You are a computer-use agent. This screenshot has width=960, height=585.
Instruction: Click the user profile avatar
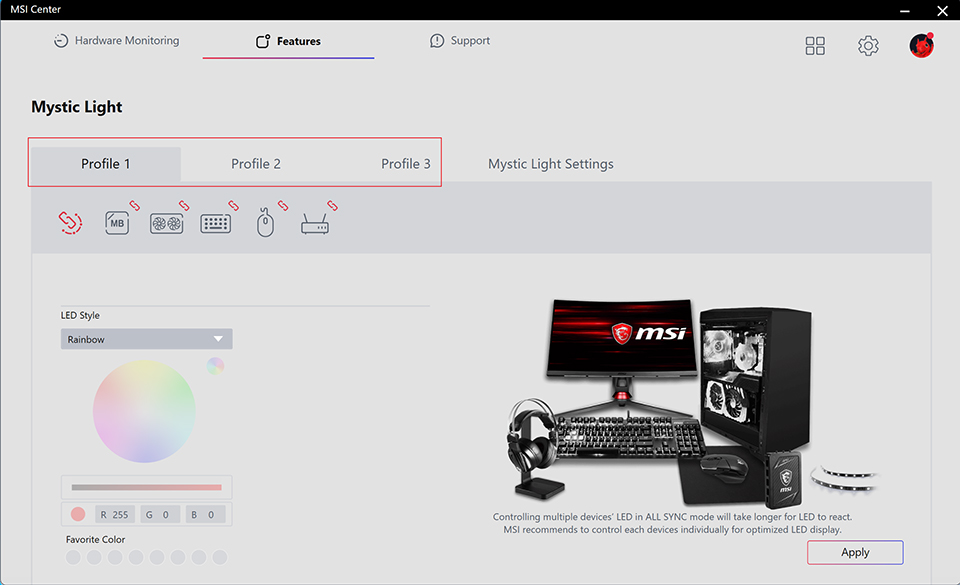coord(921,45)
